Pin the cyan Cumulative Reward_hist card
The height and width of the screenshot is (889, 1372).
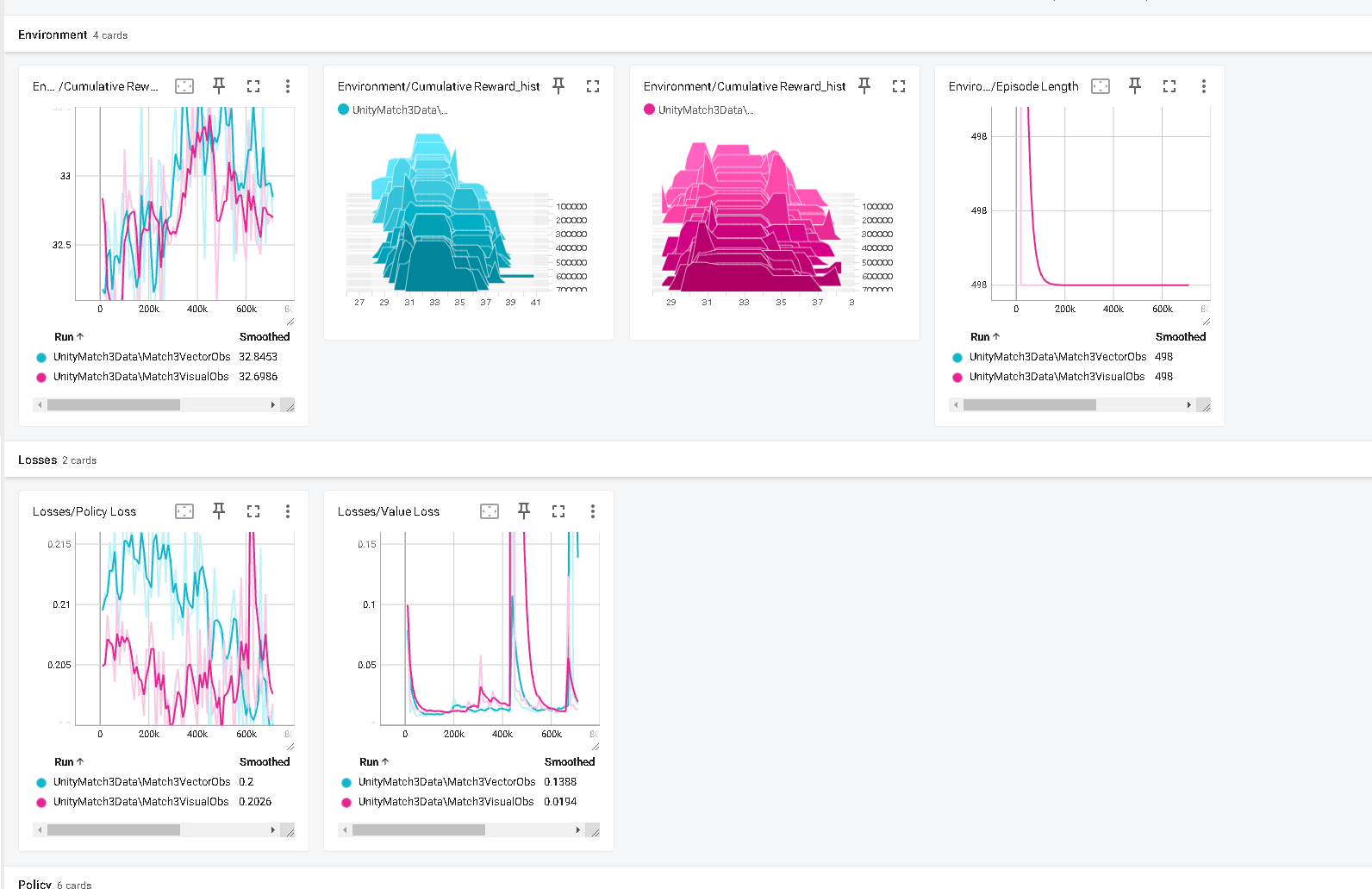[558, 86]
